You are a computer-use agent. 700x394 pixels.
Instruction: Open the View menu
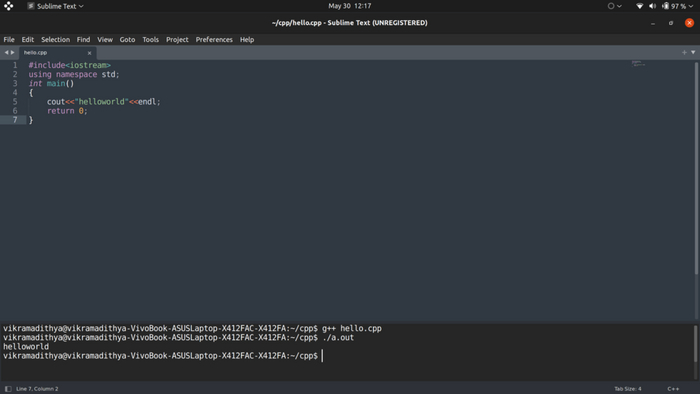click(x=105, y=39)
